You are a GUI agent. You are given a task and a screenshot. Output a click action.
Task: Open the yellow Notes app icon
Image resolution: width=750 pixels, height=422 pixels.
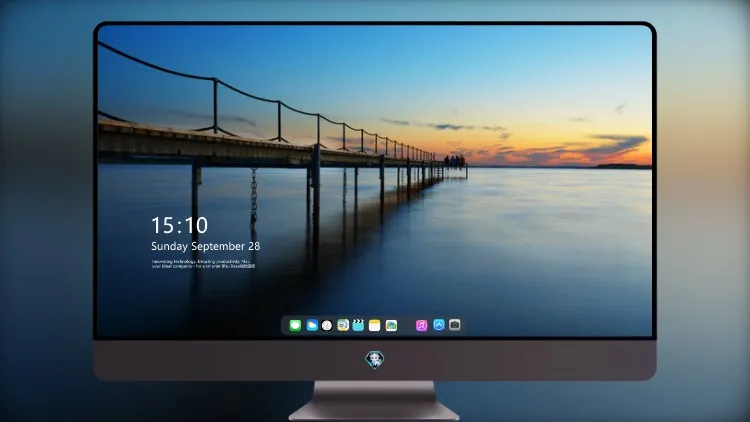point(375,325)
